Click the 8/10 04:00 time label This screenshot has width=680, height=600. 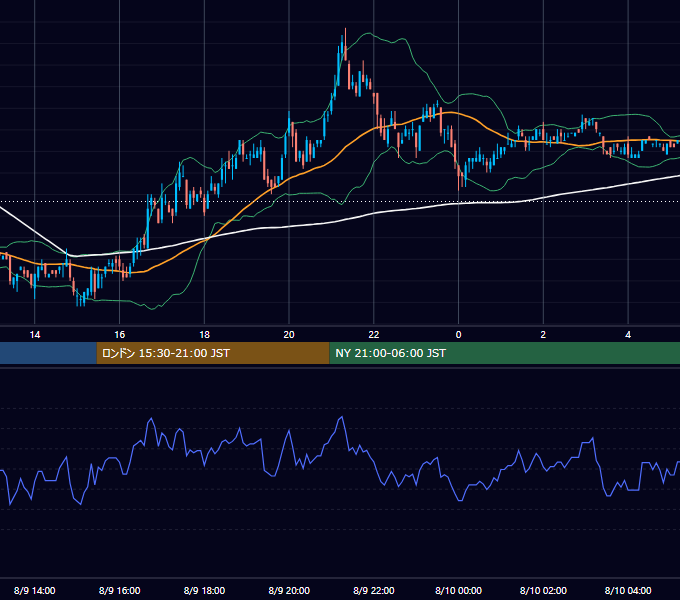[628, 590]
